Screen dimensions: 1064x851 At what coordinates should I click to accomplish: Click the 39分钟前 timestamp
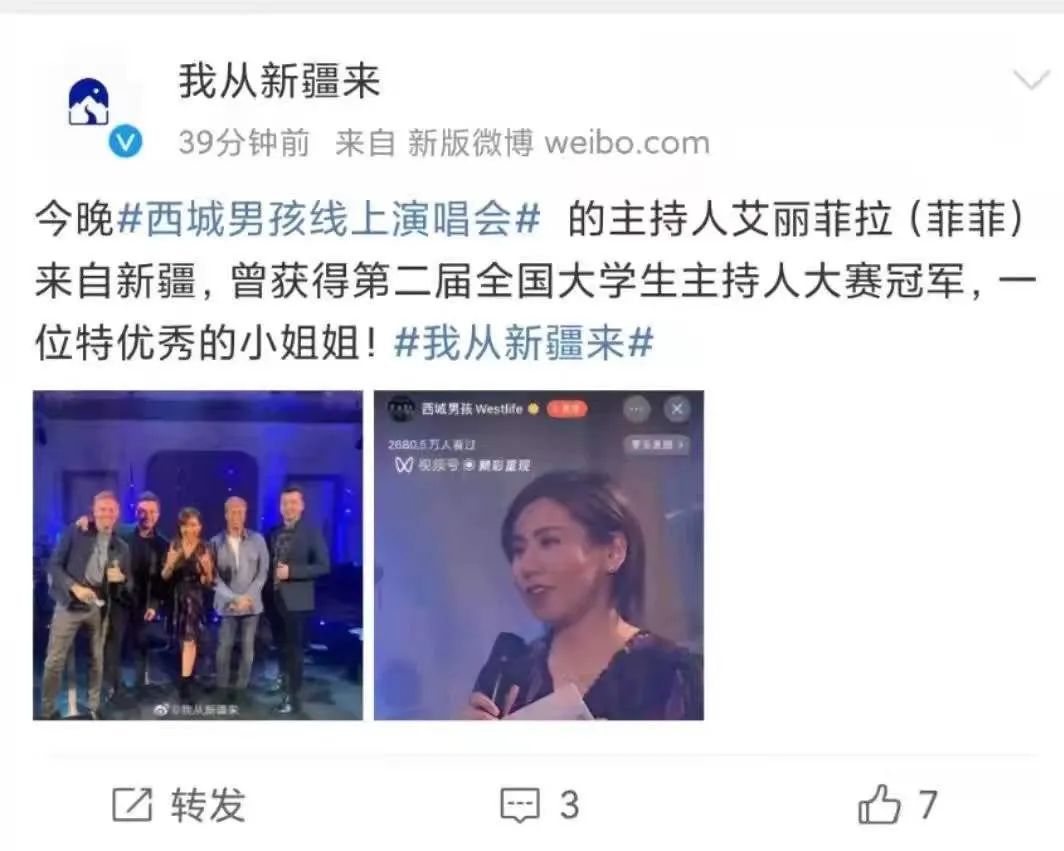[x=244, y=143]
